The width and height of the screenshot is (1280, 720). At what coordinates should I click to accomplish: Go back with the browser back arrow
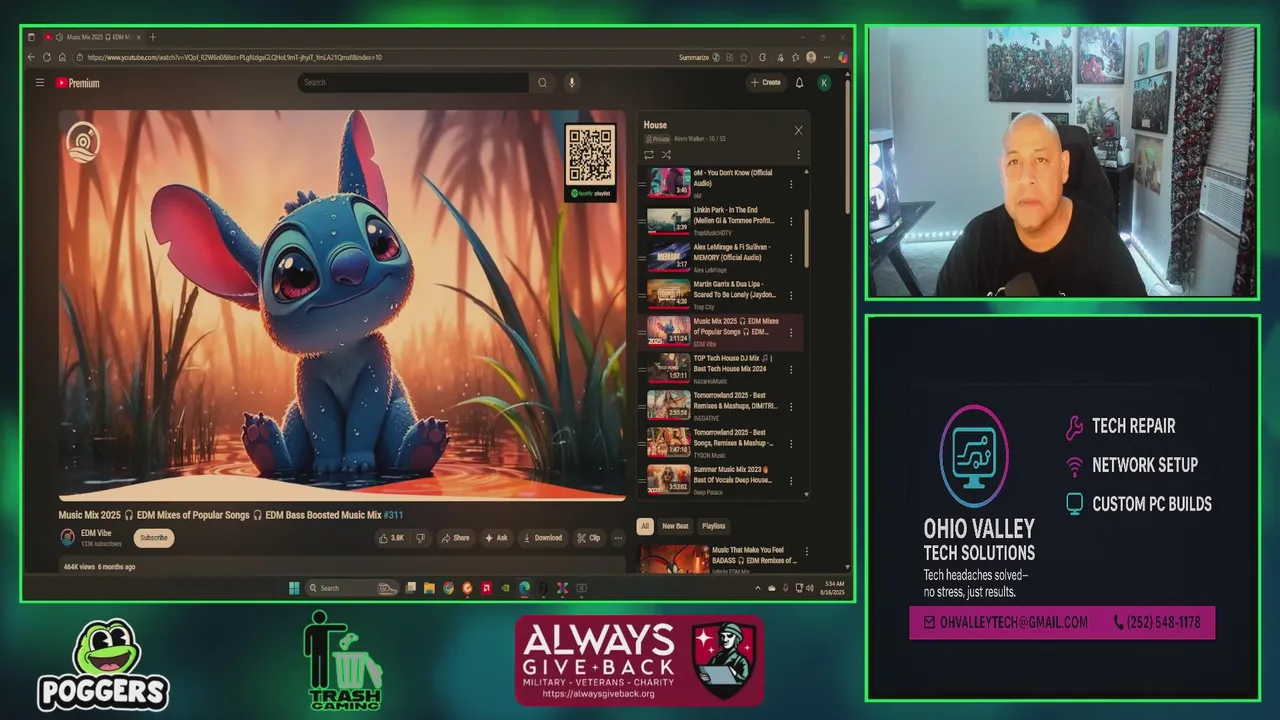[x=31, y=57]
